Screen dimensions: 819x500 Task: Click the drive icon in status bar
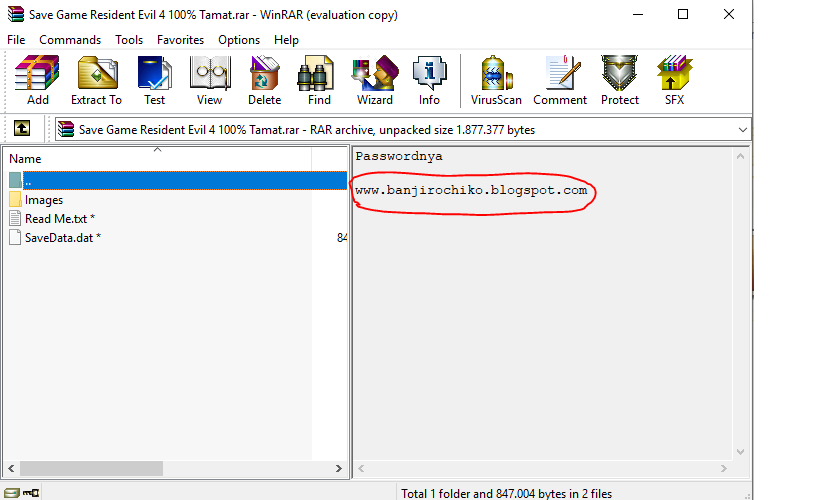click(11, 493)
